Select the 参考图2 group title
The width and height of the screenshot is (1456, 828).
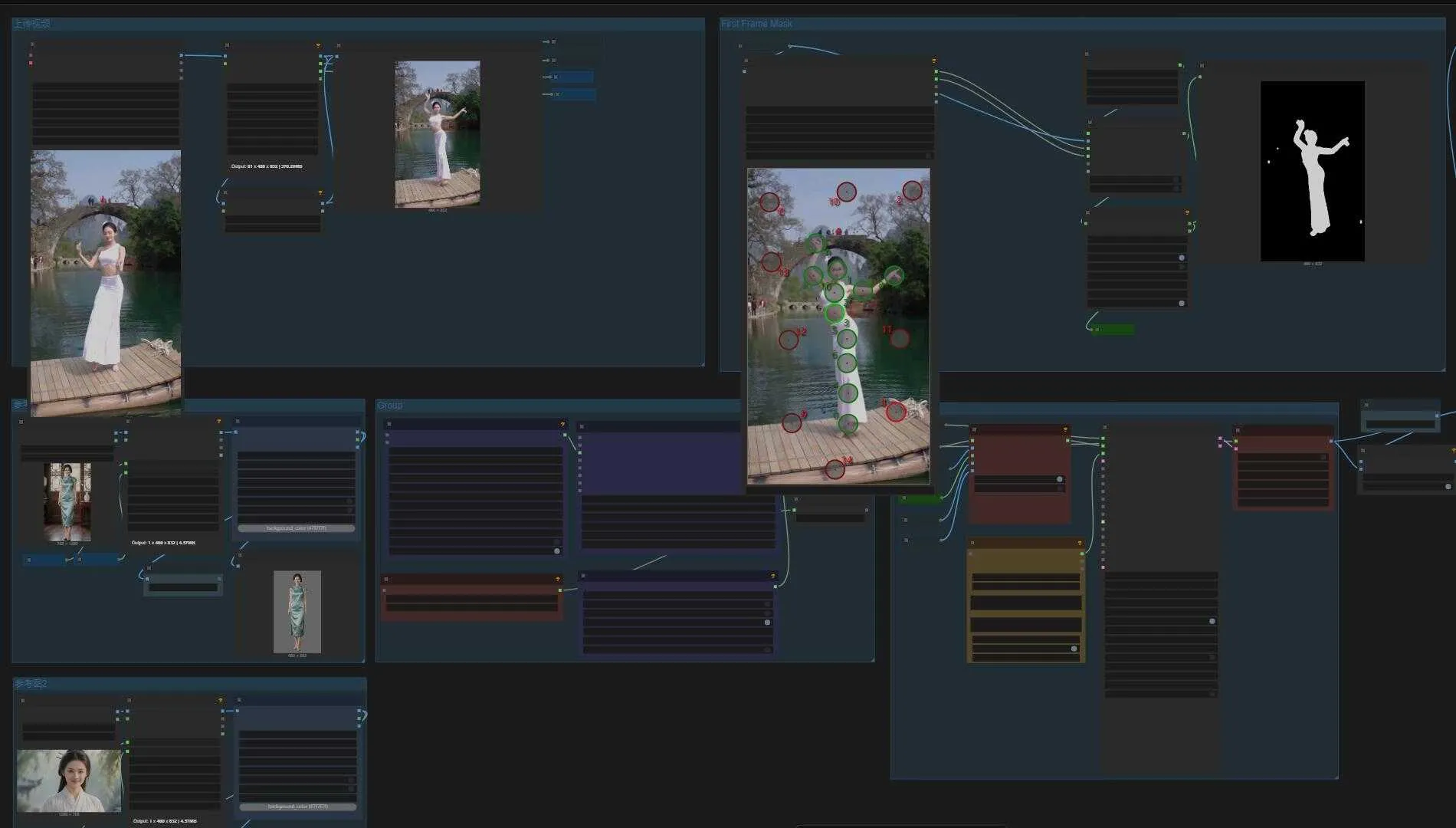(31, 684)
